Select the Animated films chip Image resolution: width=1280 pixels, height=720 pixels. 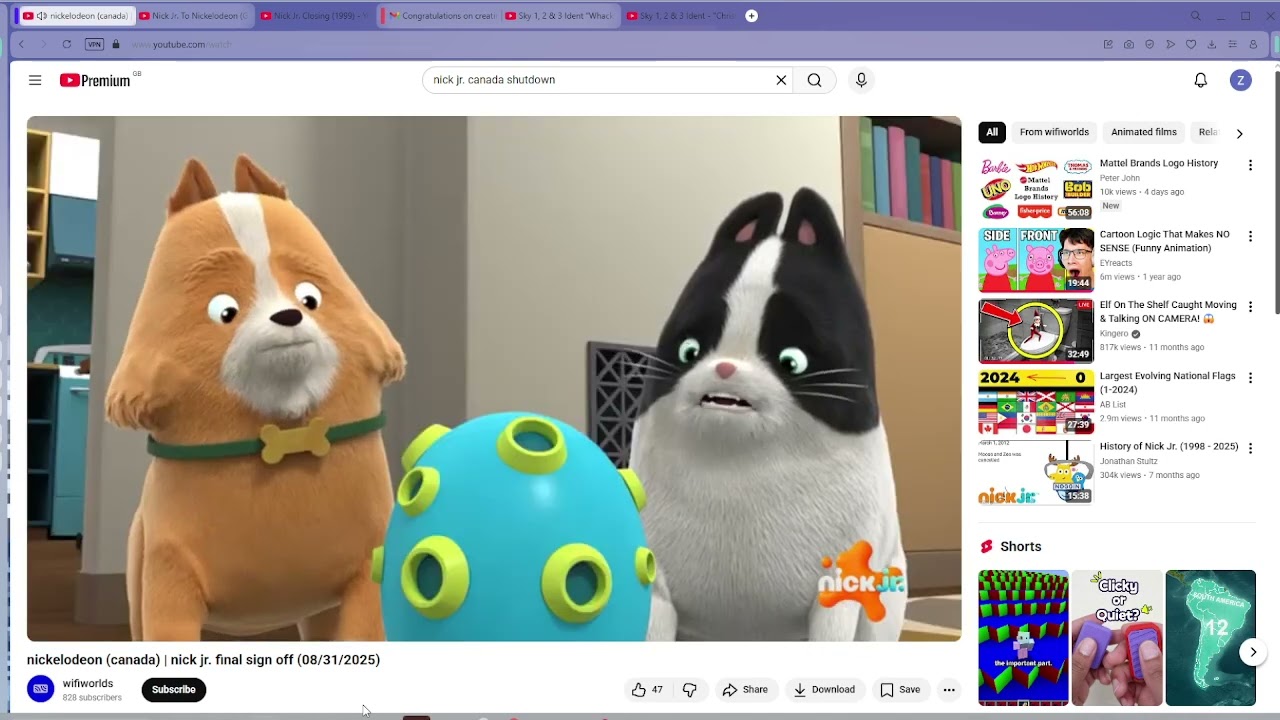(x=1144, y=132)
